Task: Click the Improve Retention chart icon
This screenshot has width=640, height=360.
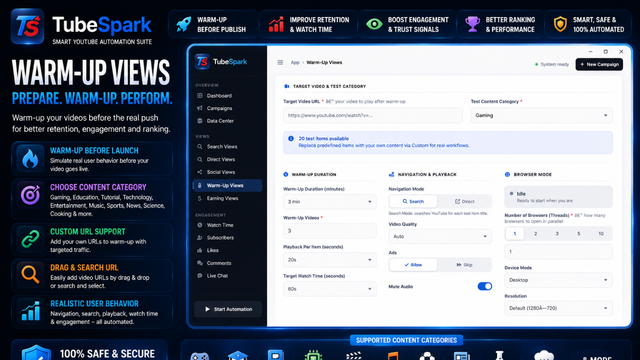Action: point(276,24)
